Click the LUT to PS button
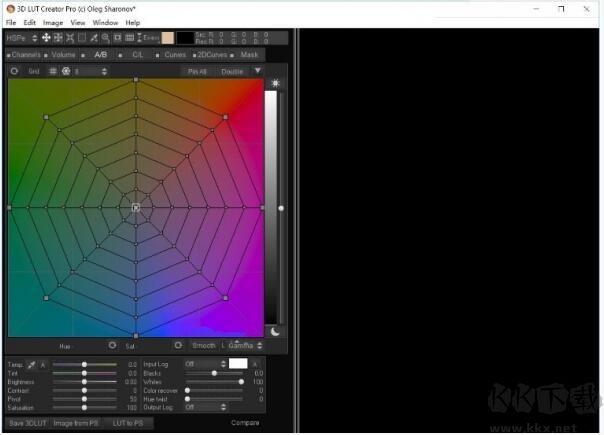Viewport: 604px width, 435px height. (126, 423)
